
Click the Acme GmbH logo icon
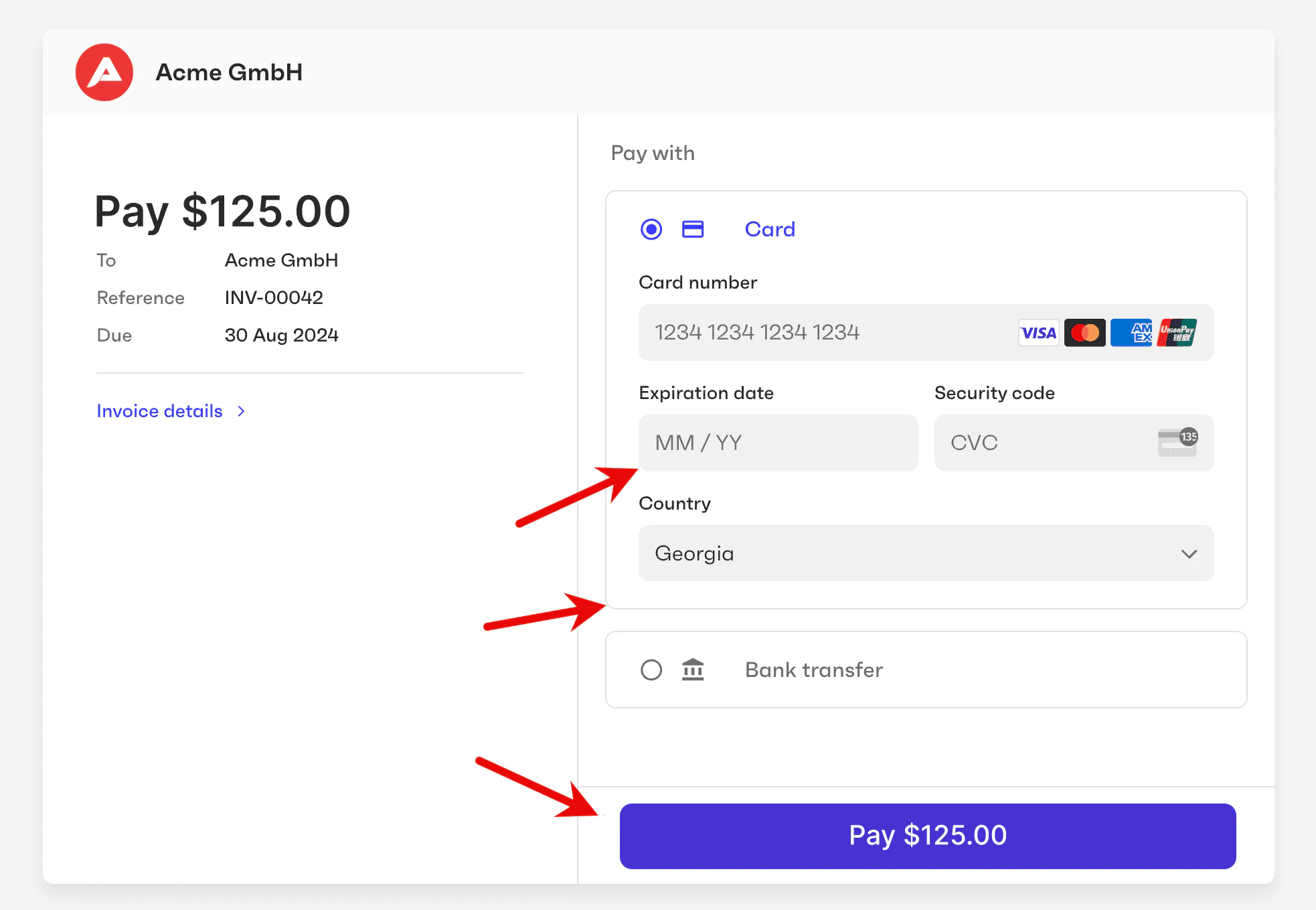coord(104,72)
